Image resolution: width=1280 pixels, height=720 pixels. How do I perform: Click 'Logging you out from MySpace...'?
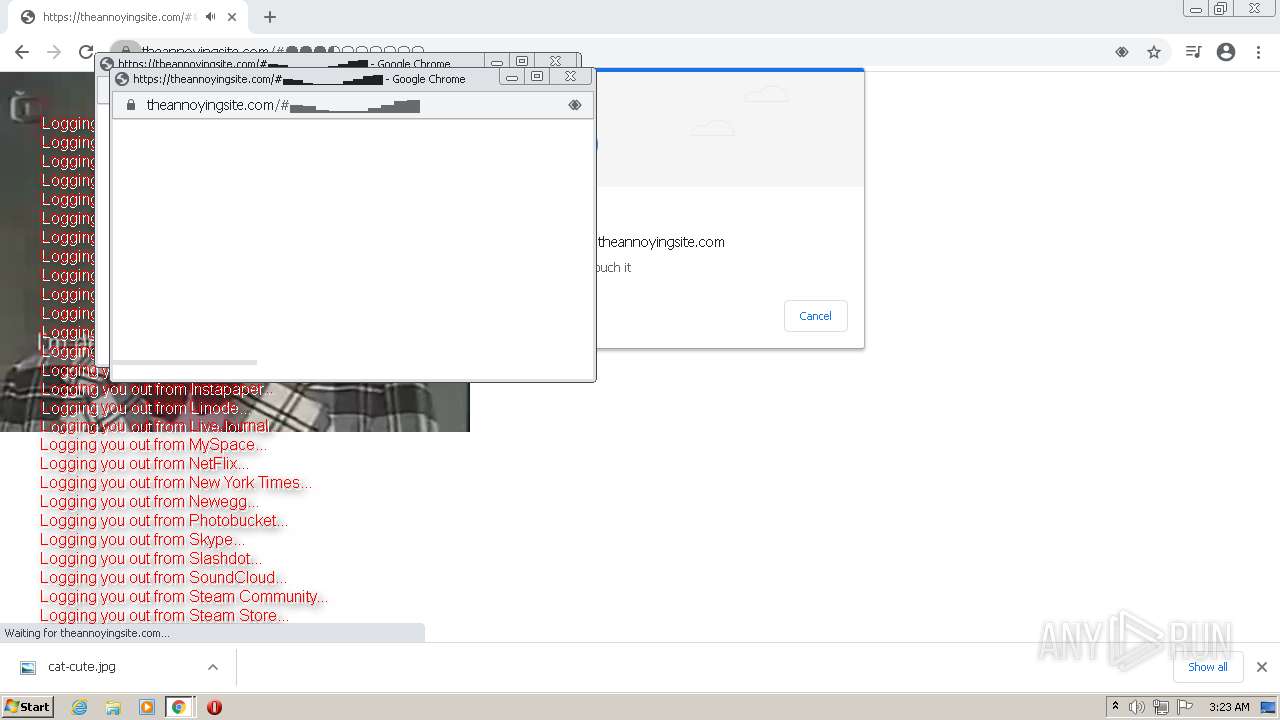pos(153,445)
